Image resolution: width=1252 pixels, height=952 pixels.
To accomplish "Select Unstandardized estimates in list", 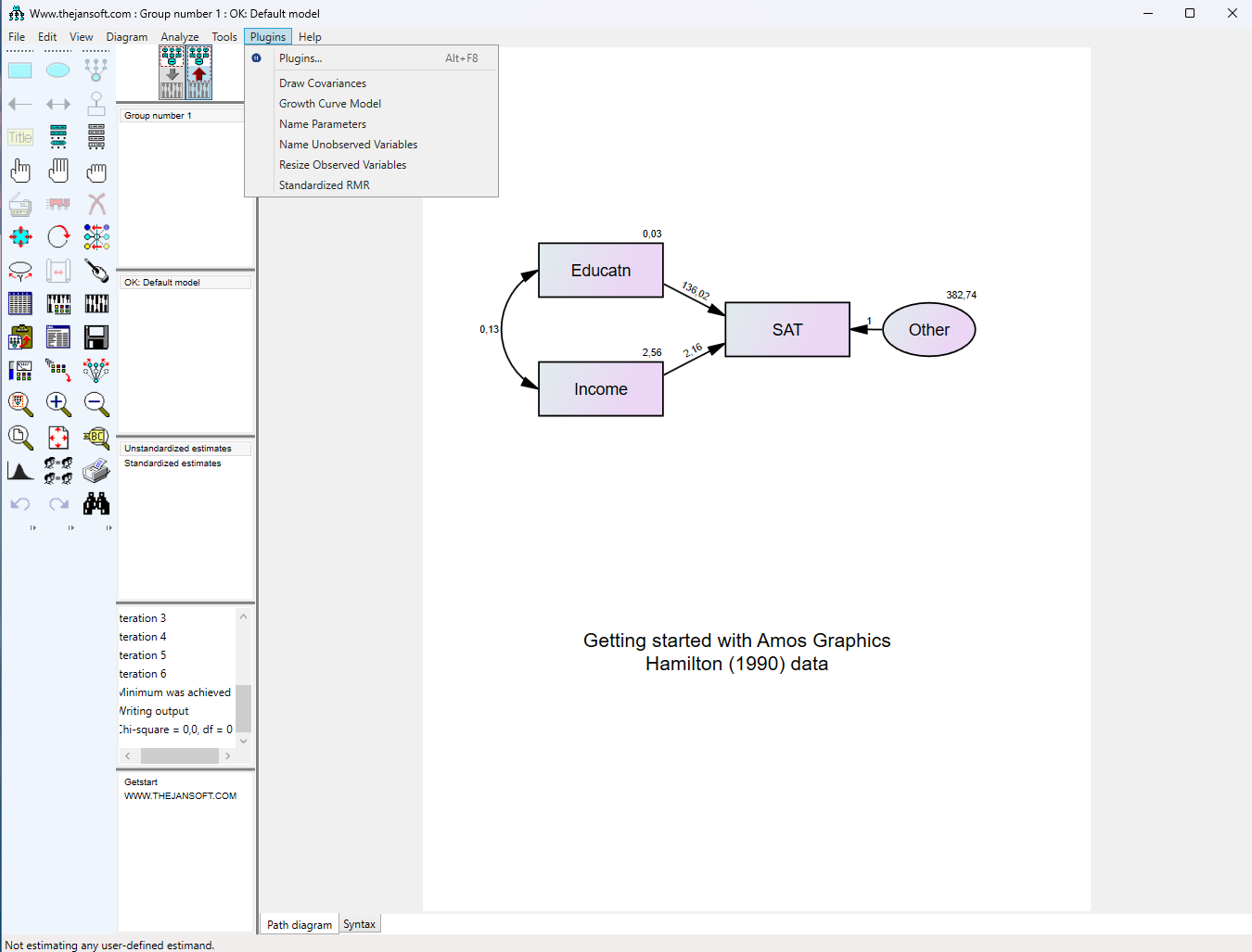I will pyautogui.click(x=185, y=449).
